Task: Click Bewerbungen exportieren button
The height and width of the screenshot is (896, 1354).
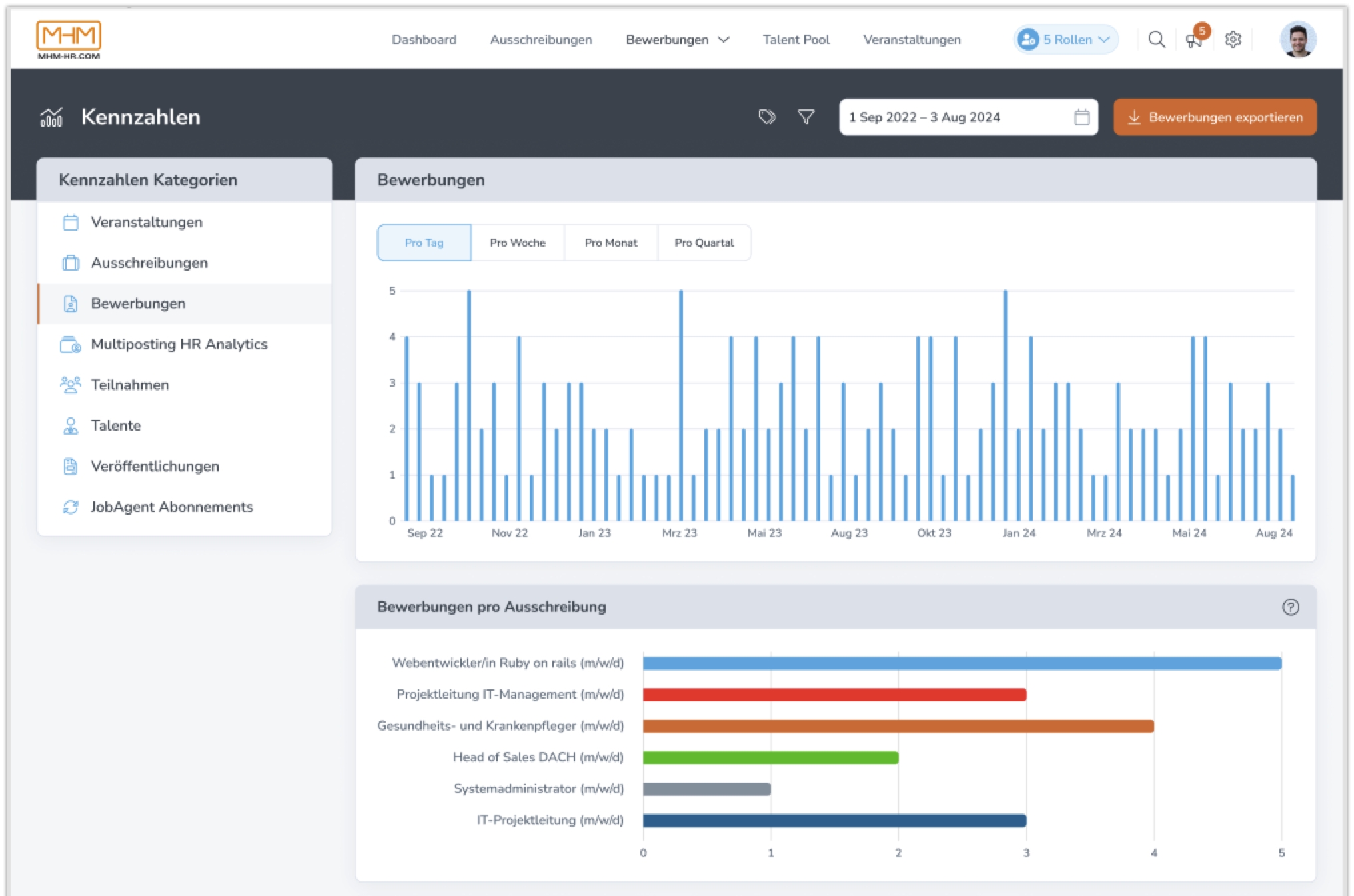Action: pyautogui.click(x=1215, y=117)
